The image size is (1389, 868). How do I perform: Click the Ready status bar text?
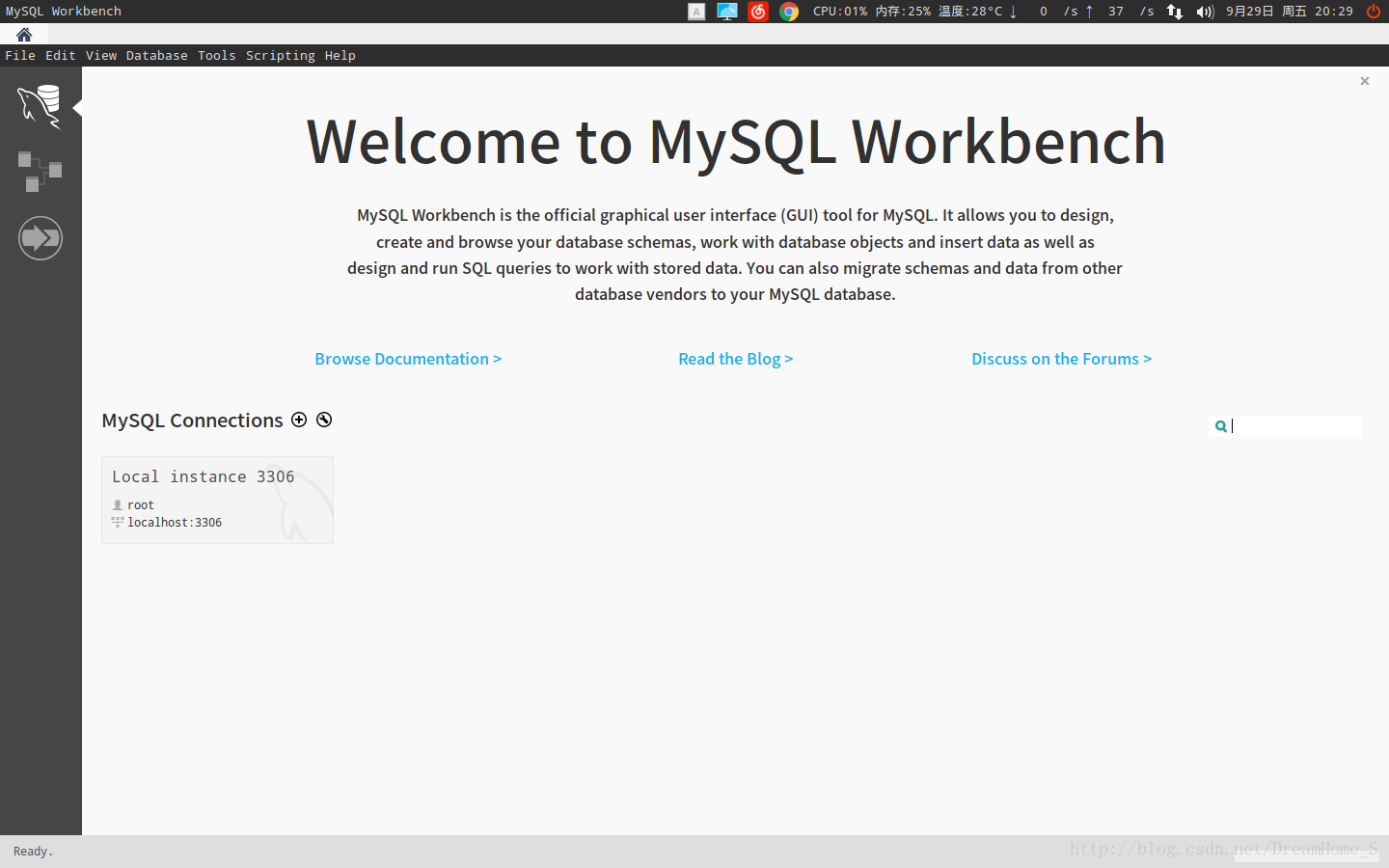pyautogui.click(x=34, y=852)
